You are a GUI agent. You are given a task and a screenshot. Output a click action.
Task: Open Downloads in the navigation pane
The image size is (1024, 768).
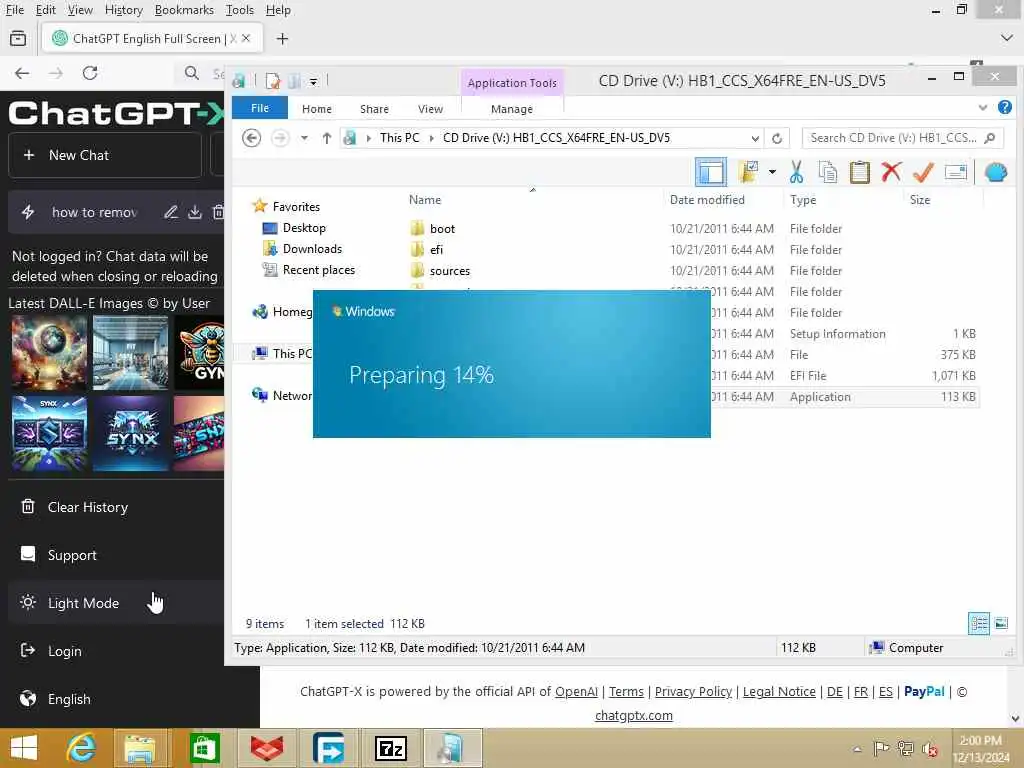(312, 249)
